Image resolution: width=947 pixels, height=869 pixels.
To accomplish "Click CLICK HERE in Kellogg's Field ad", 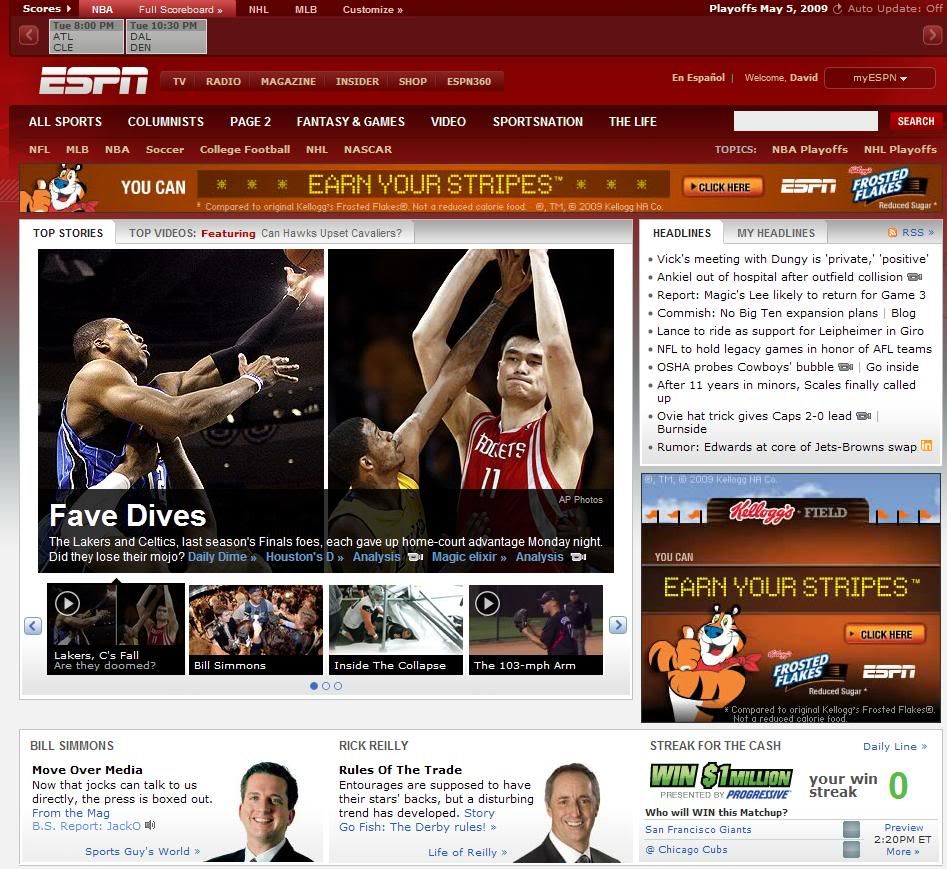I will tap(885, 634).
